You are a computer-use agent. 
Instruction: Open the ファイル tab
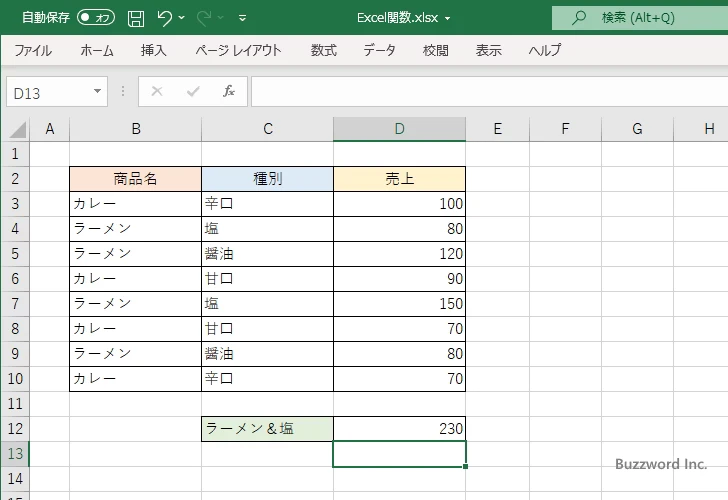pos(33,50)
